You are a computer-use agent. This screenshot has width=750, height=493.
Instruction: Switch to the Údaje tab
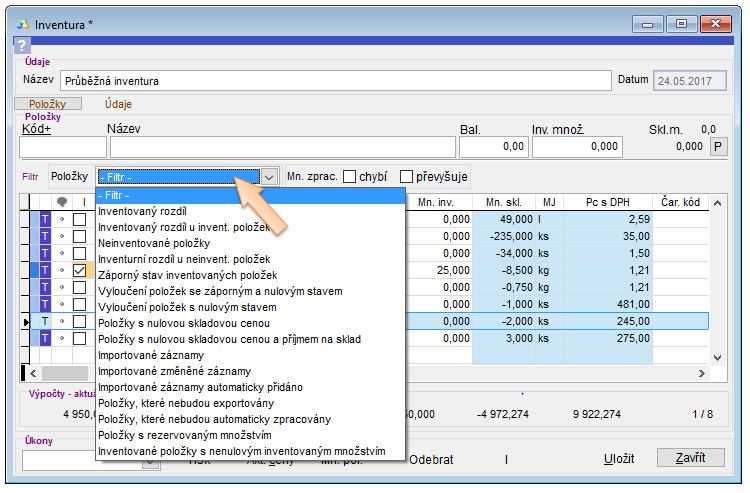click(118, 104)
